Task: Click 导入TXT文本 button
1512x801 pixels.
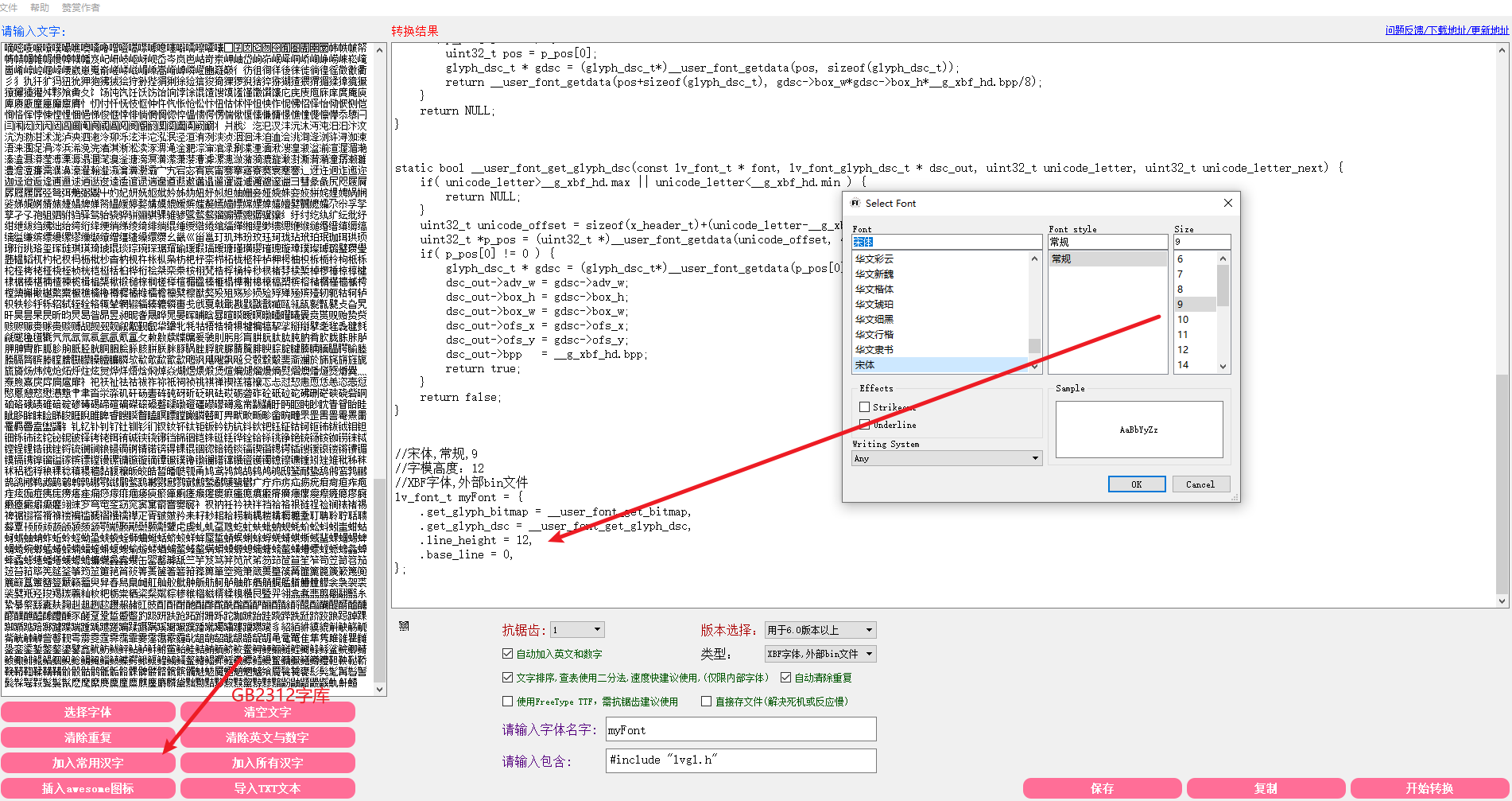Action: coord(268,788)
